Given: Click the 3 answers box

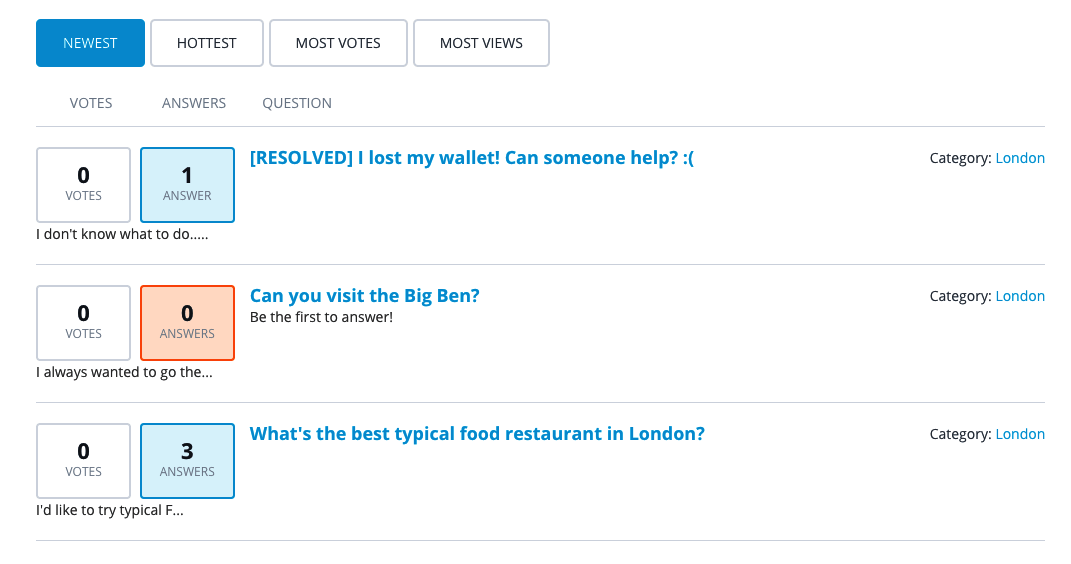Looking at the screenshot, I should tap(187, 461).
